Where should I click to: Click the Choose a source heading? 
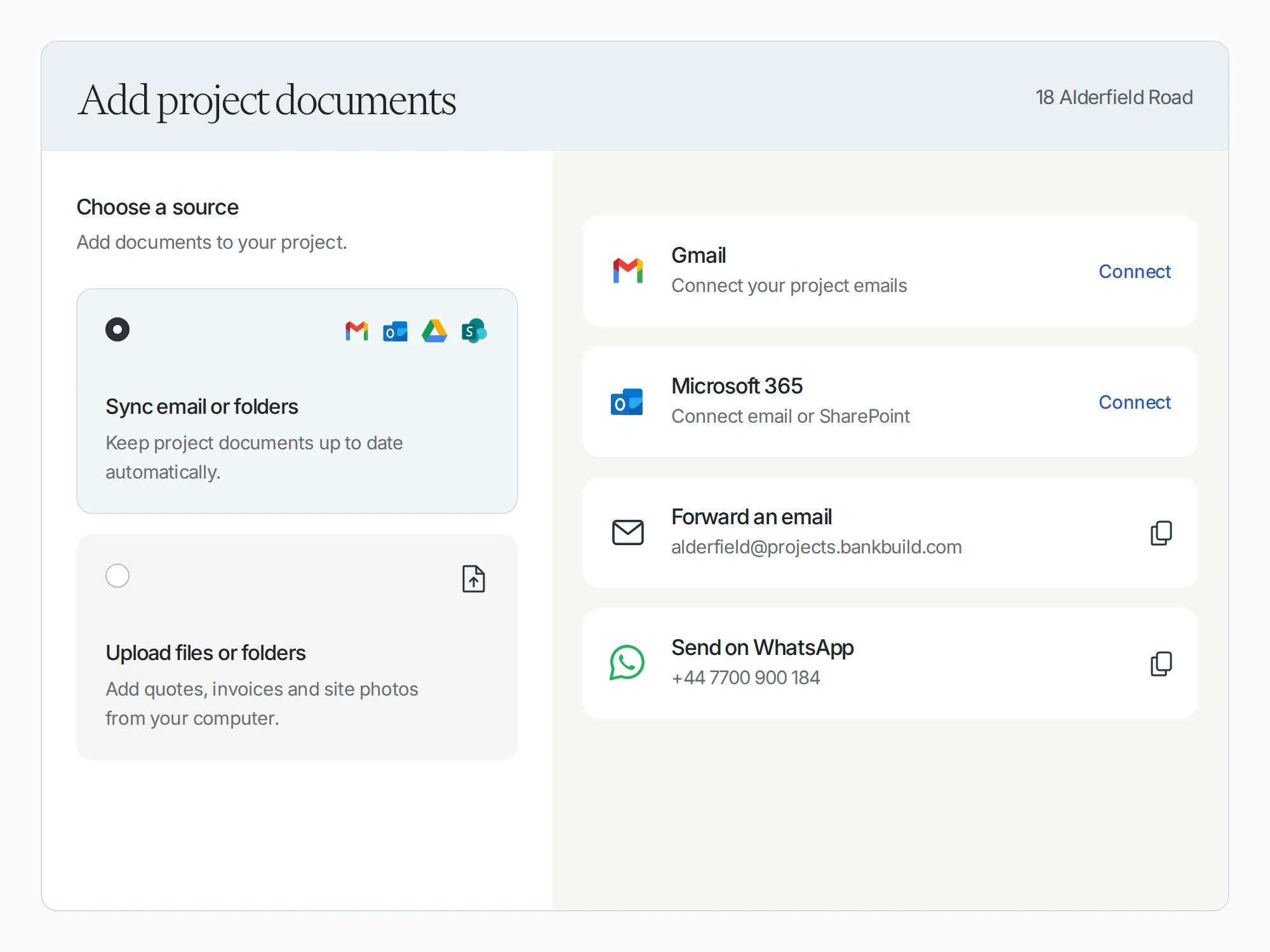point(157,207)
